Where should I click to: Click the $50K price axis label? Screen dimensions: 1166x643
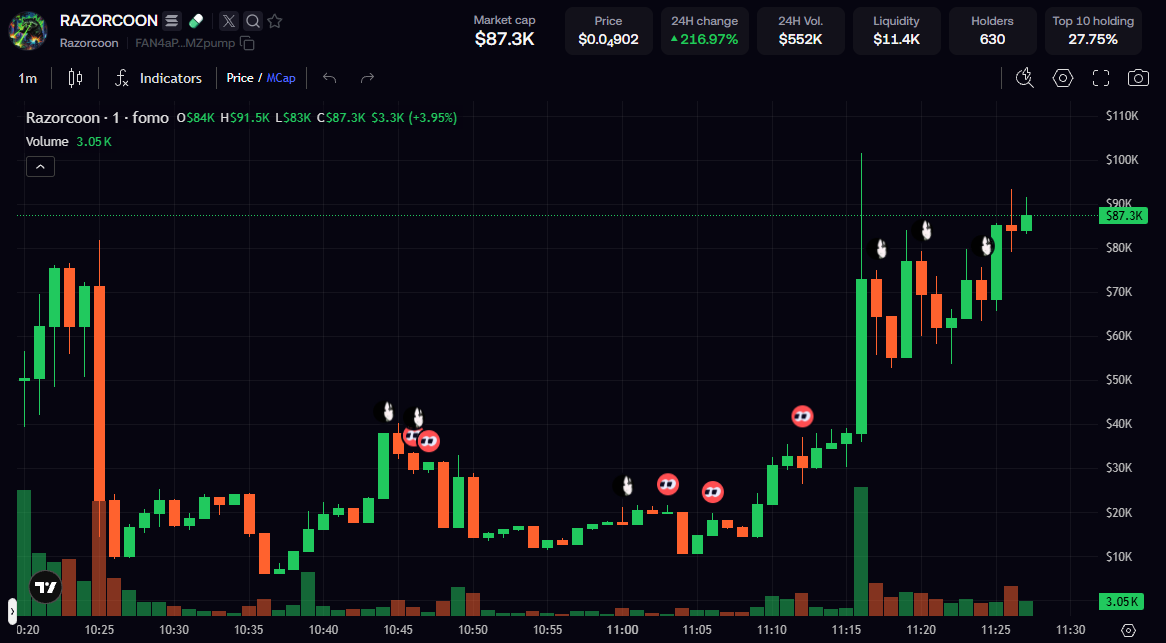(1120, 380)
